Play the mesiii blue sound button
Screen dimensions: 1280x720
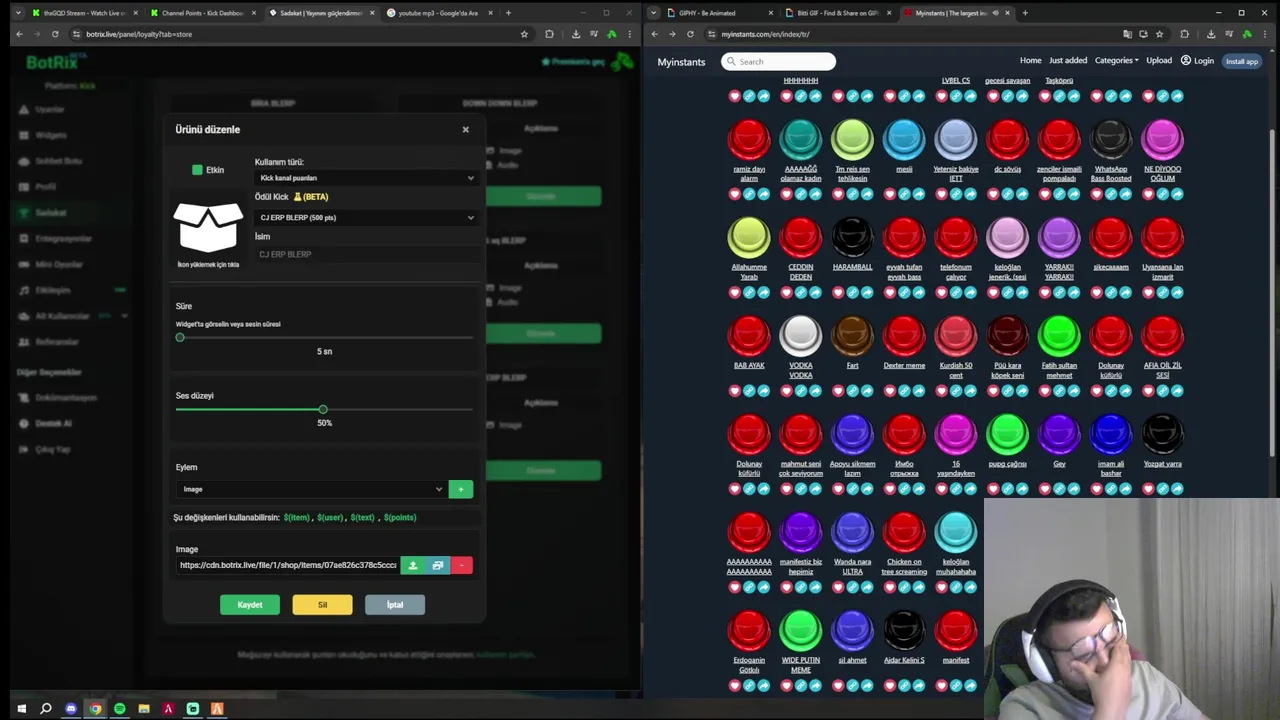tap(904, 140)
